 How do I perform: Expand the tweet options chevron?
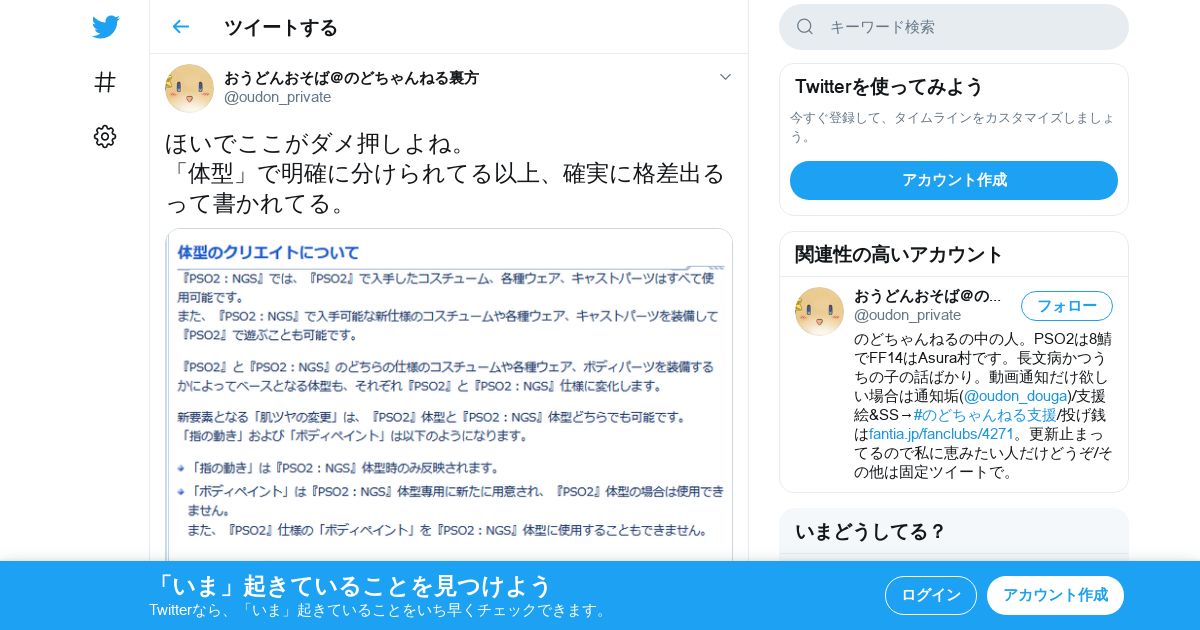coord(725,77)
